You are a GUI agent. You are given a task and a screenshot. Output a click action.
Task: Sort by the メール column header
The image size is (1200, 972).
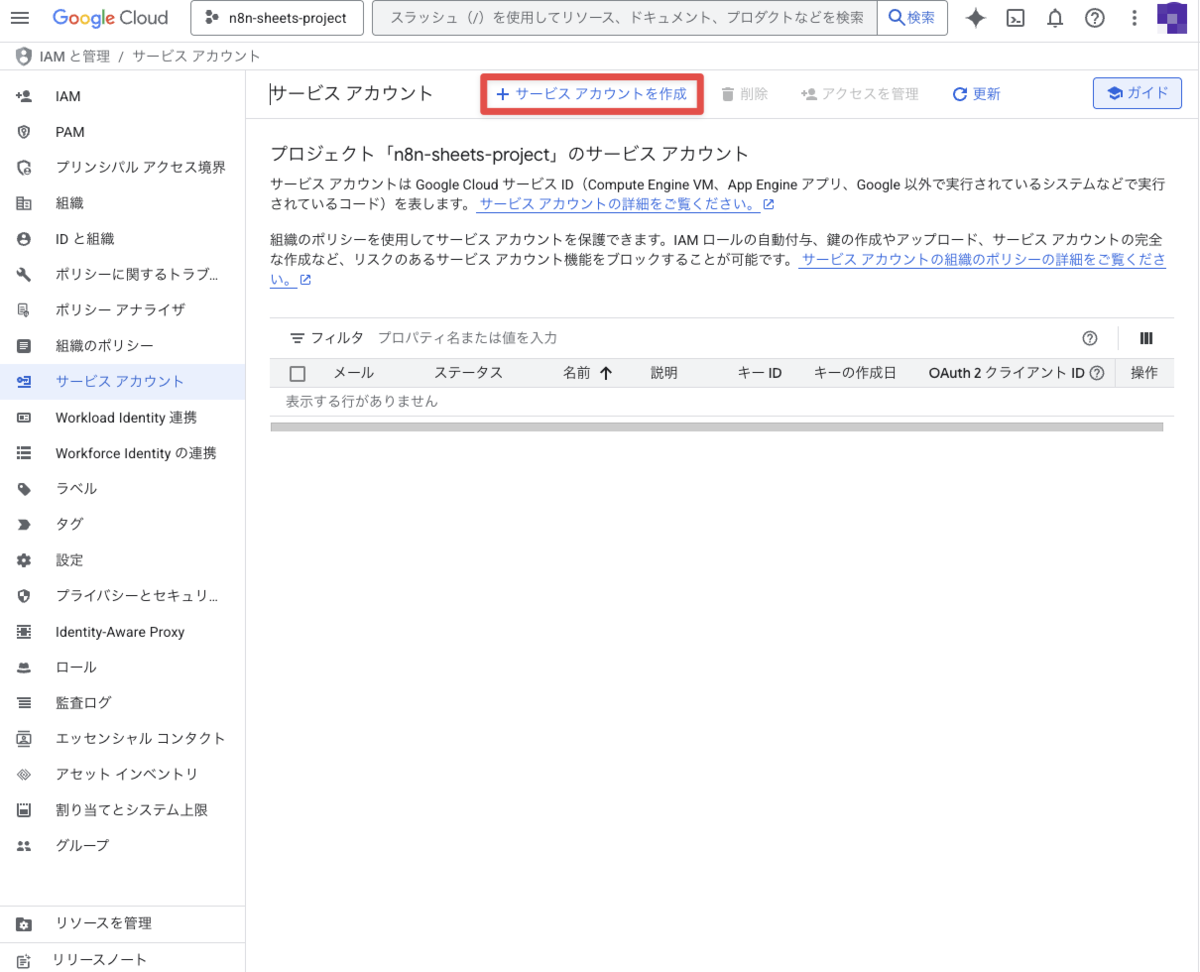coord(353,373)
